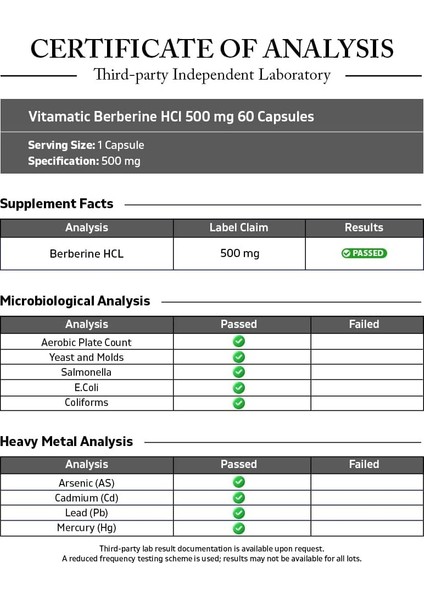This screenshot has height=600, width=424.
Task: Click the Cadmium (Cd) passed checkmark
Action: coord(239,497)
